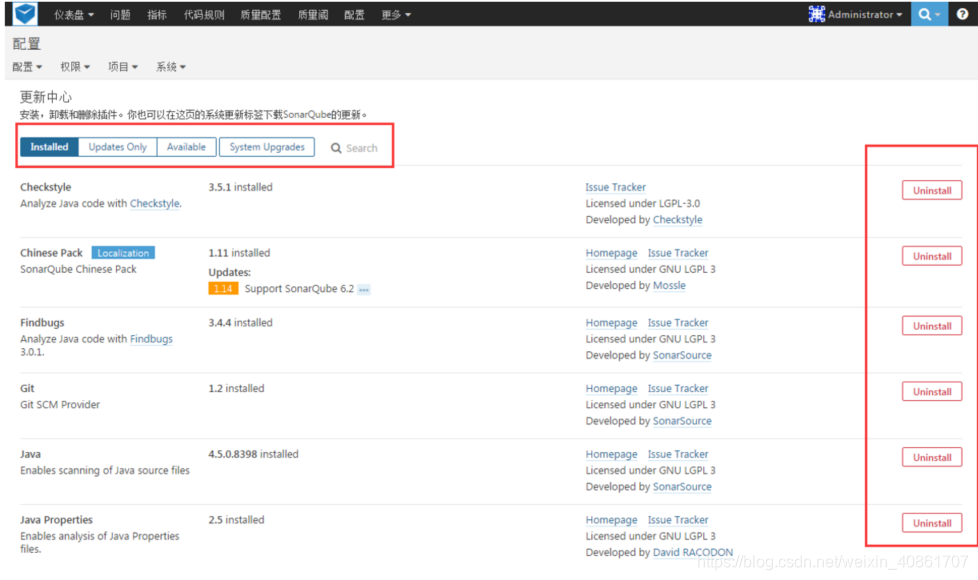Open 质量阈 in top navigation
The width and height of the screenshot is (978, 580).
tap(313, 15)
